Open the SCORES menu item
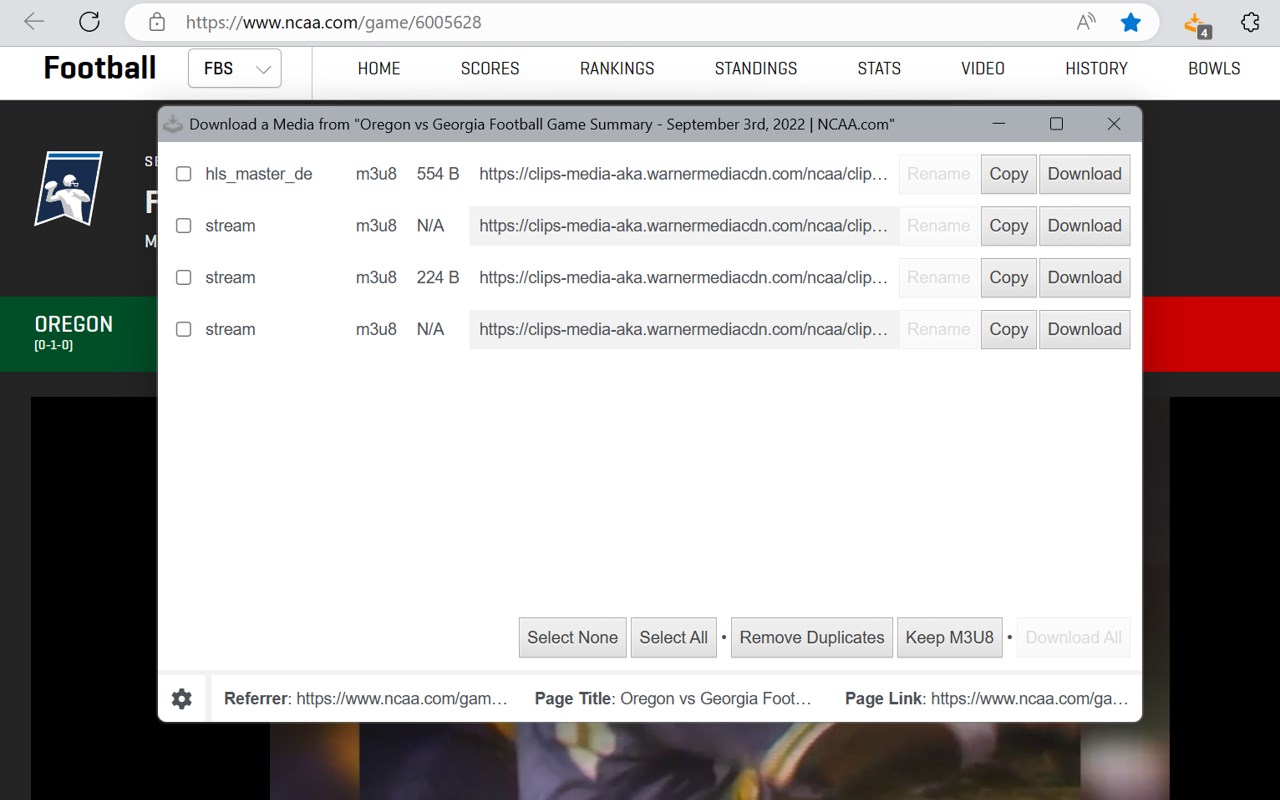 pos(490,68)
